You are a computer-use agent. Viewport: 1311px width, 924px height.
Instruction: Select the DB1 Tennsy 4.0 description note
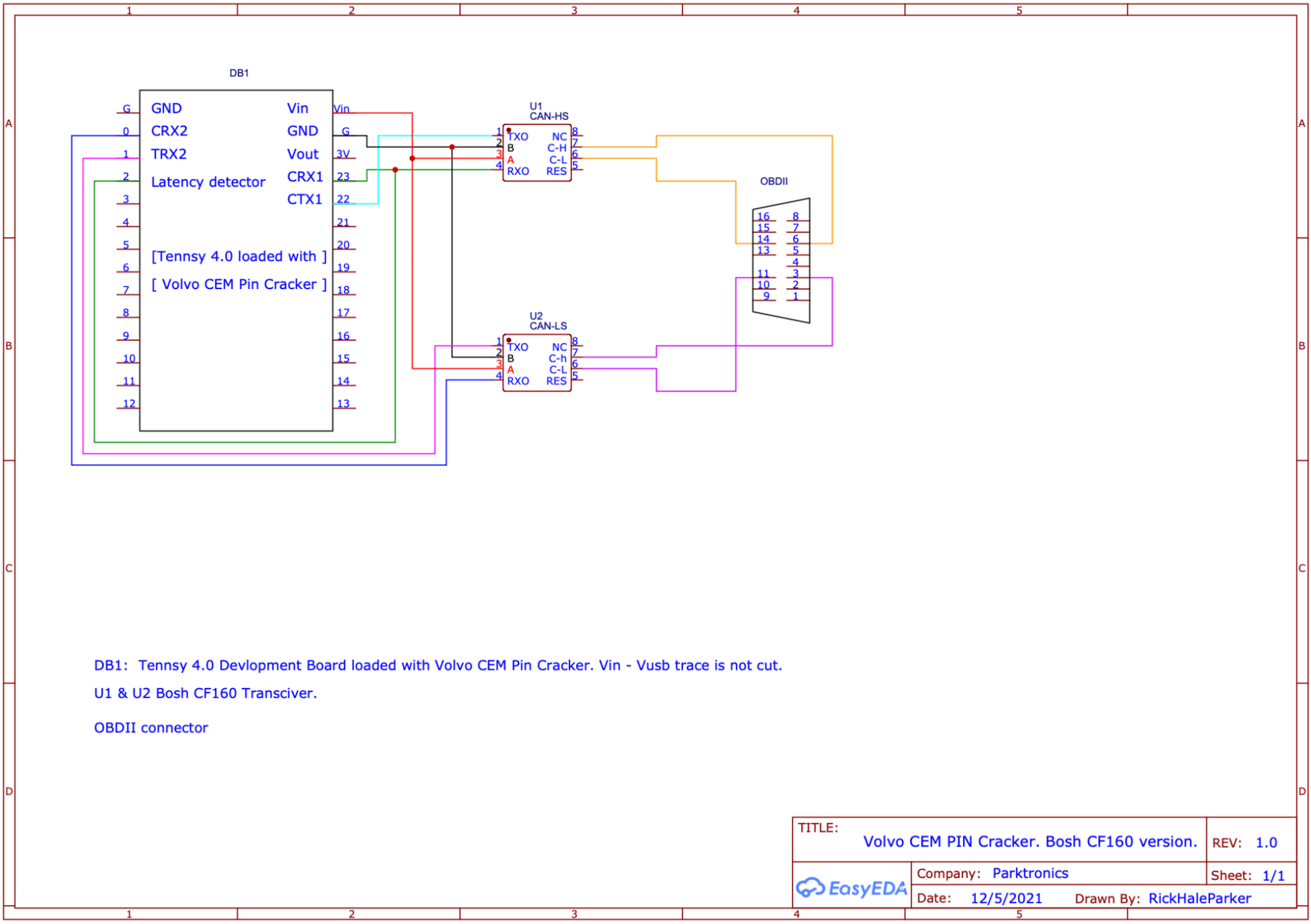[x=438, y=666]
